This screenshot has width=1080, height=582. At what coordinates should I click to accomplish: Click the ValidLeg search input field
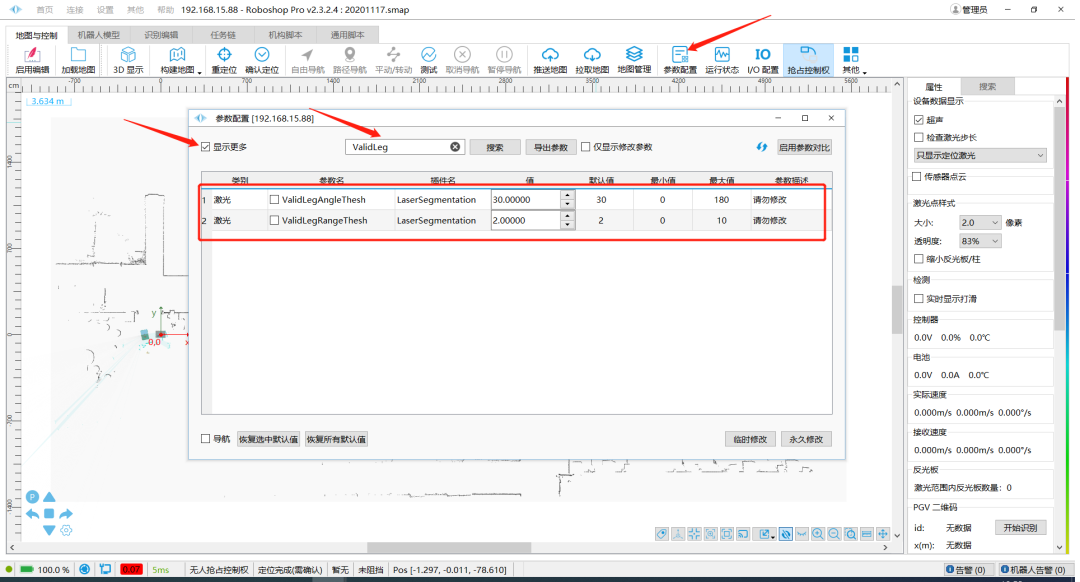pos(397,147)
